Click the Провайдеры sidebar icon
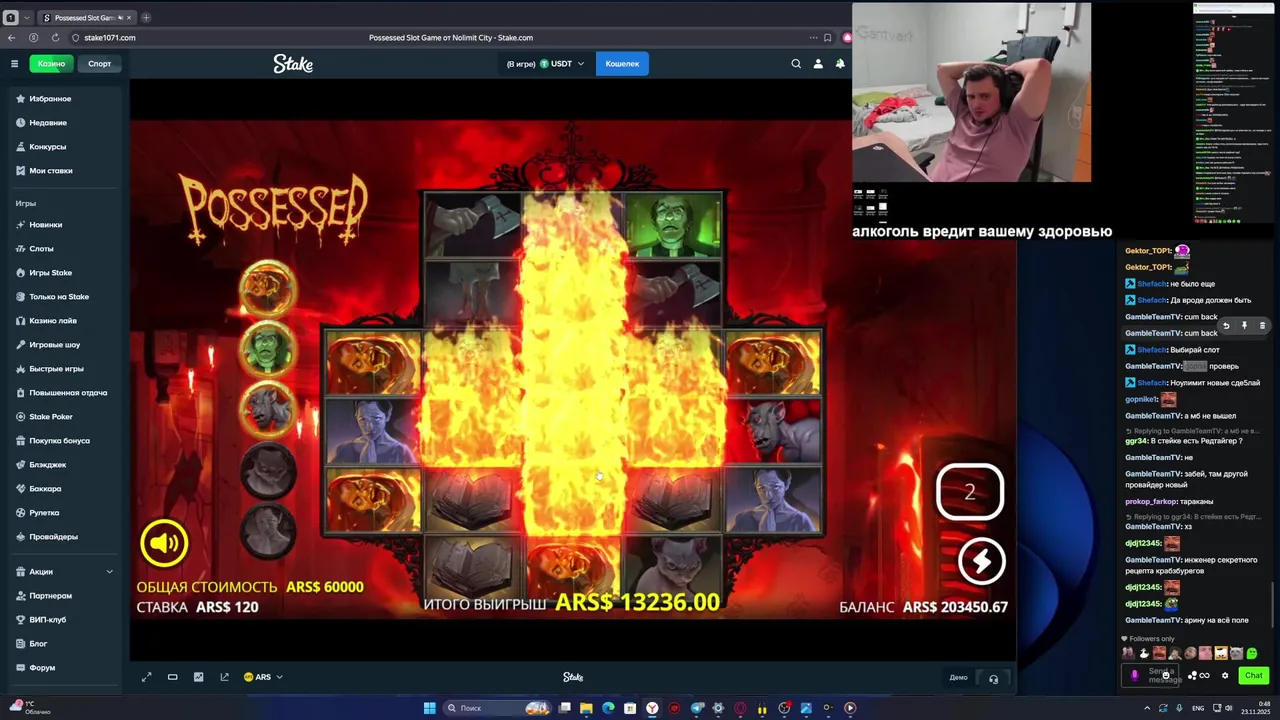Viewport: 1280px width, 720px height. 20,537
